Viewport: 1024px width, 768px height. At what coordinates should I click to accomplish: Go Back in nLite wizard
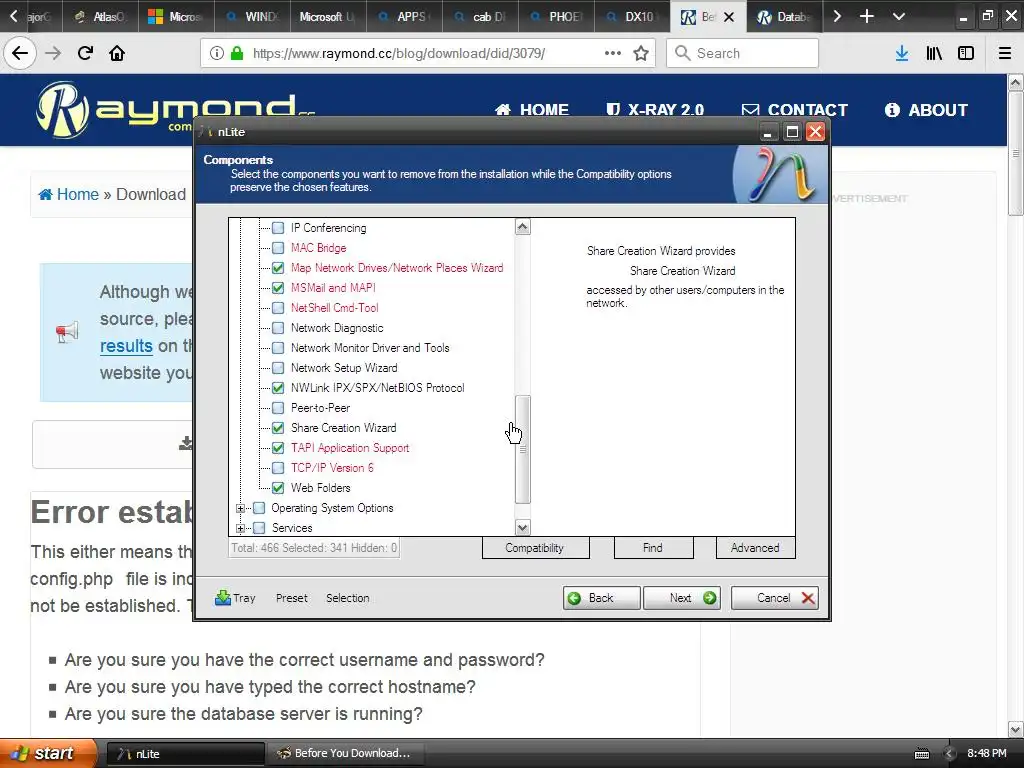601,598
